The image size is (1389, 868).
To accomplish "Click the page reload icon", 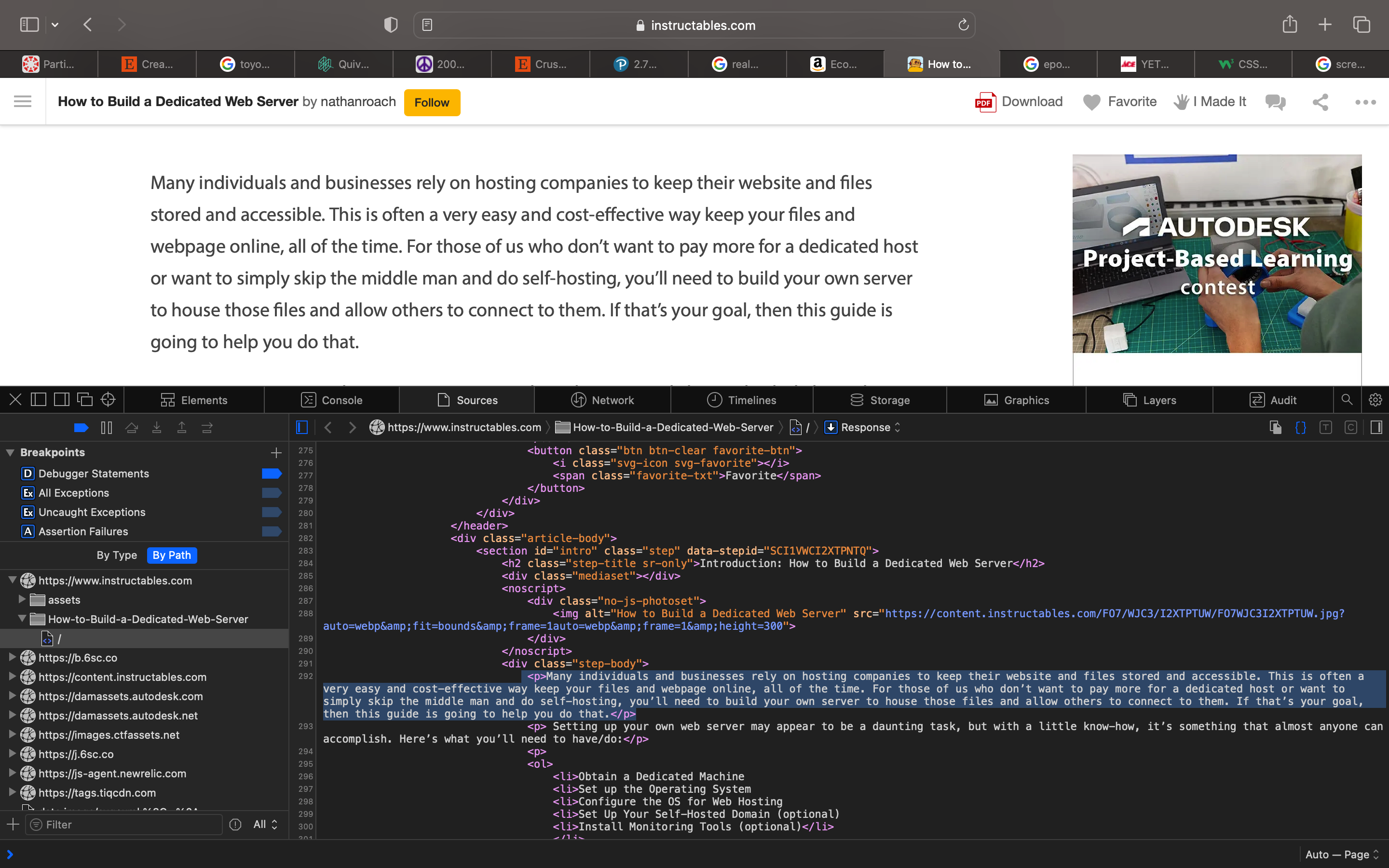I will point(963,25).
